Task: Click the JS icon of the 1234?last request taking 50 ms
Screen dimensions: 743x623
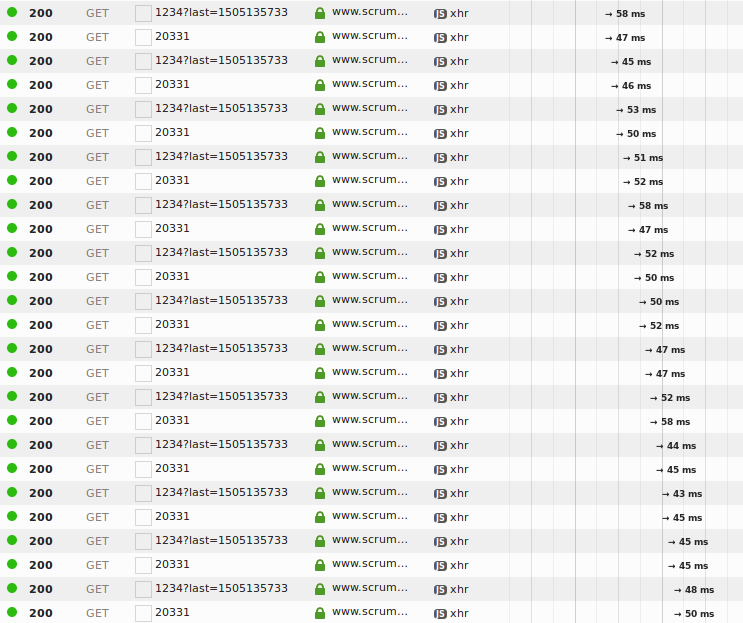Action: point(440,302)
